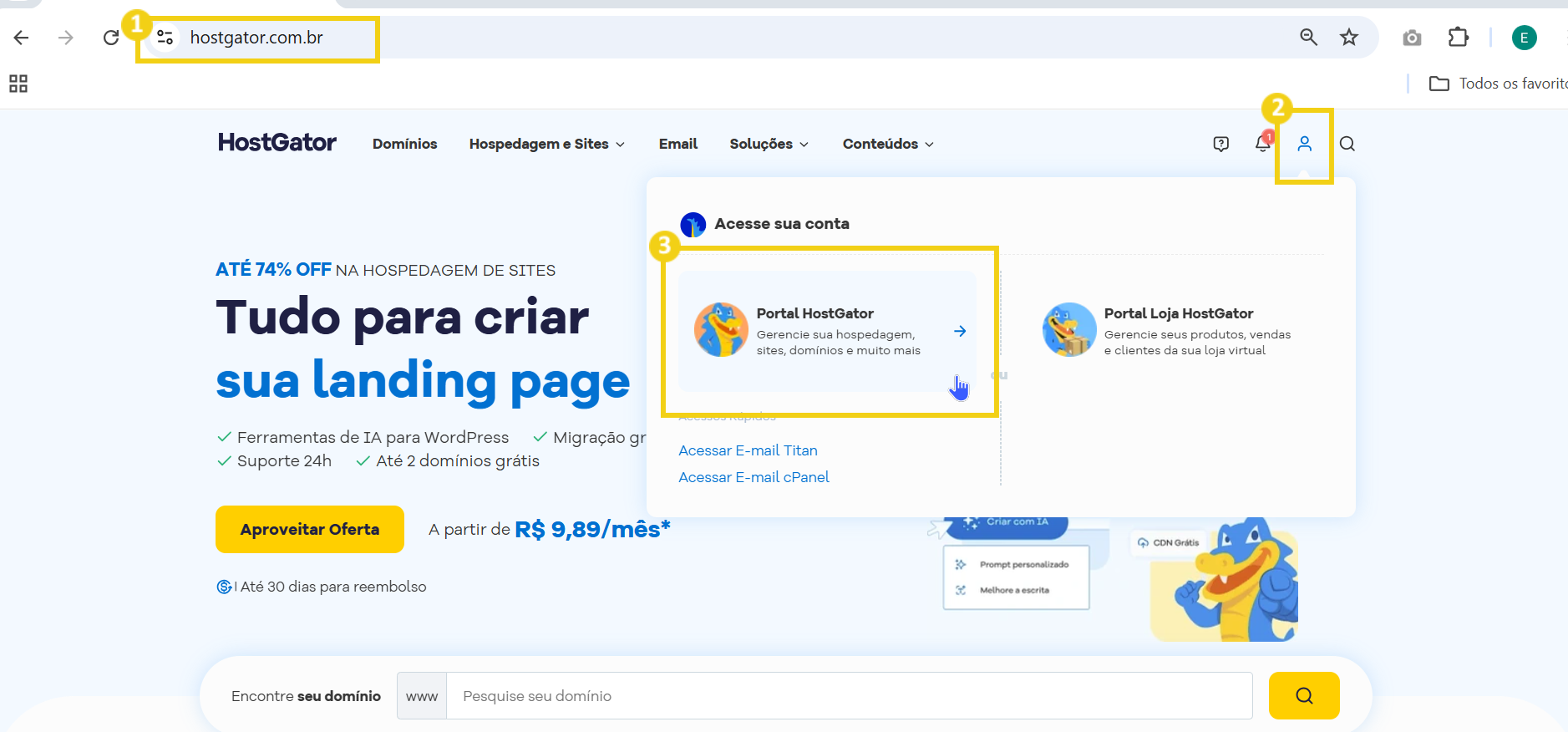This screenshot has height=732, width=1568.
Task: Click the arrow in Portal HostGator card
Action: pyautogui.click(x=960, y=331)
